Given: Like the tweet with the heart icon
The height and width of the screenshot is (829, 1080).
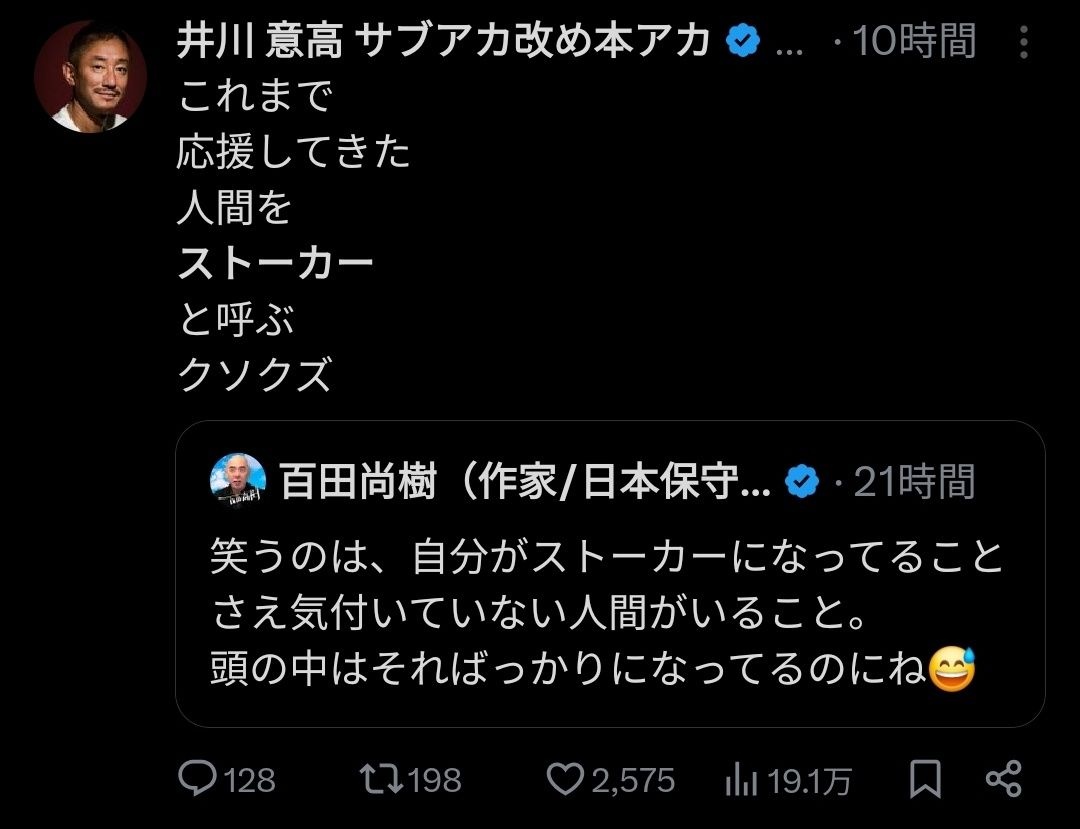Looking at the screenshot, I should (566, 779).
